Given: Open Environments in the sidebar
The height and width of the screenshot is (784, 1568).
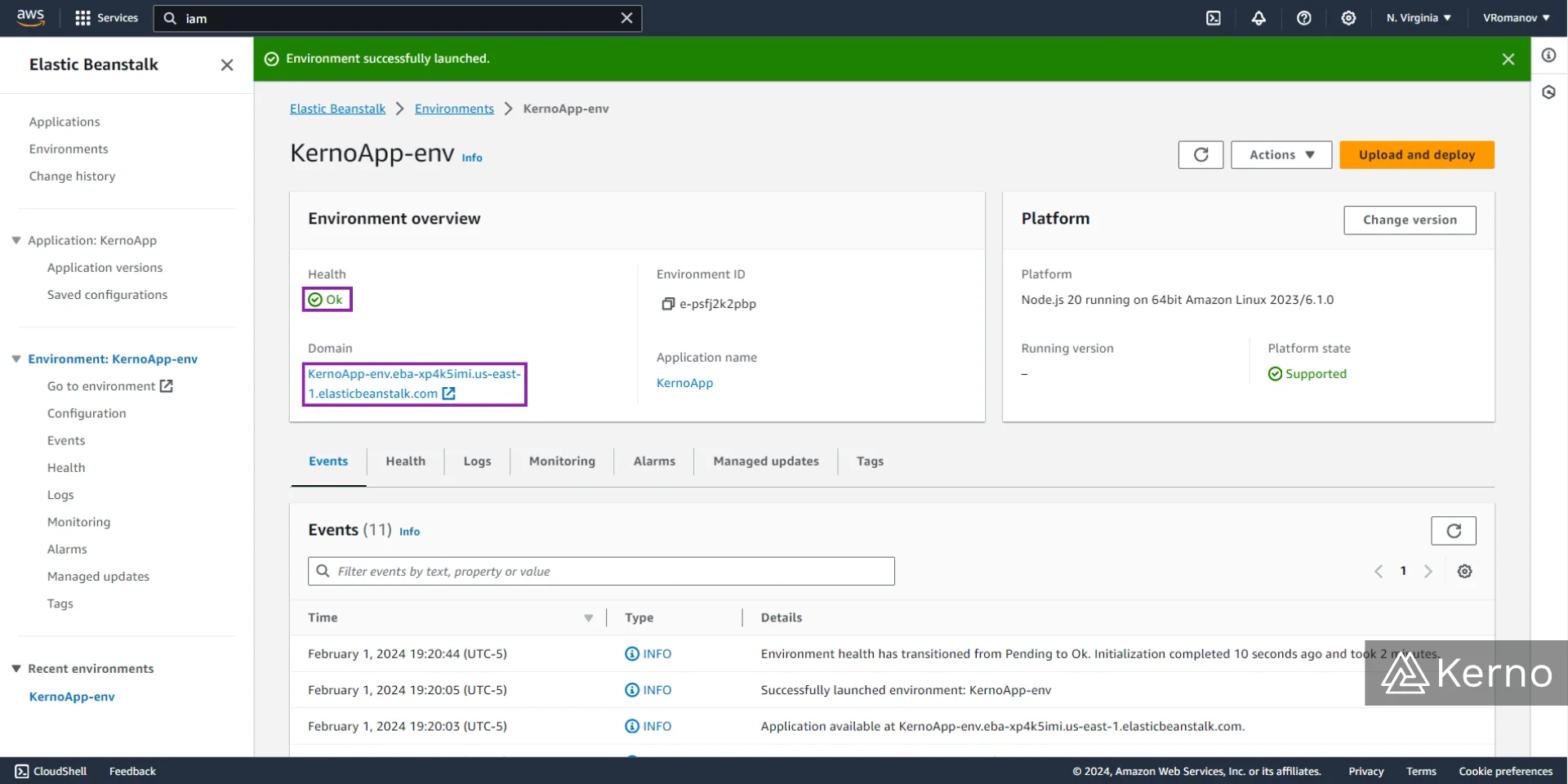Looking at the screenshot, I should (69, 149).
